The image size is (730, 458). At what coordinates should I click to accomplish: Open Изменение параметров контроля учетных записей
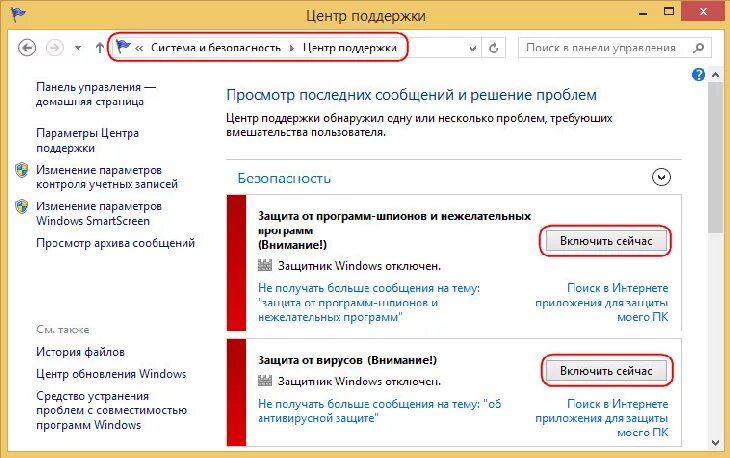[107, 177]
